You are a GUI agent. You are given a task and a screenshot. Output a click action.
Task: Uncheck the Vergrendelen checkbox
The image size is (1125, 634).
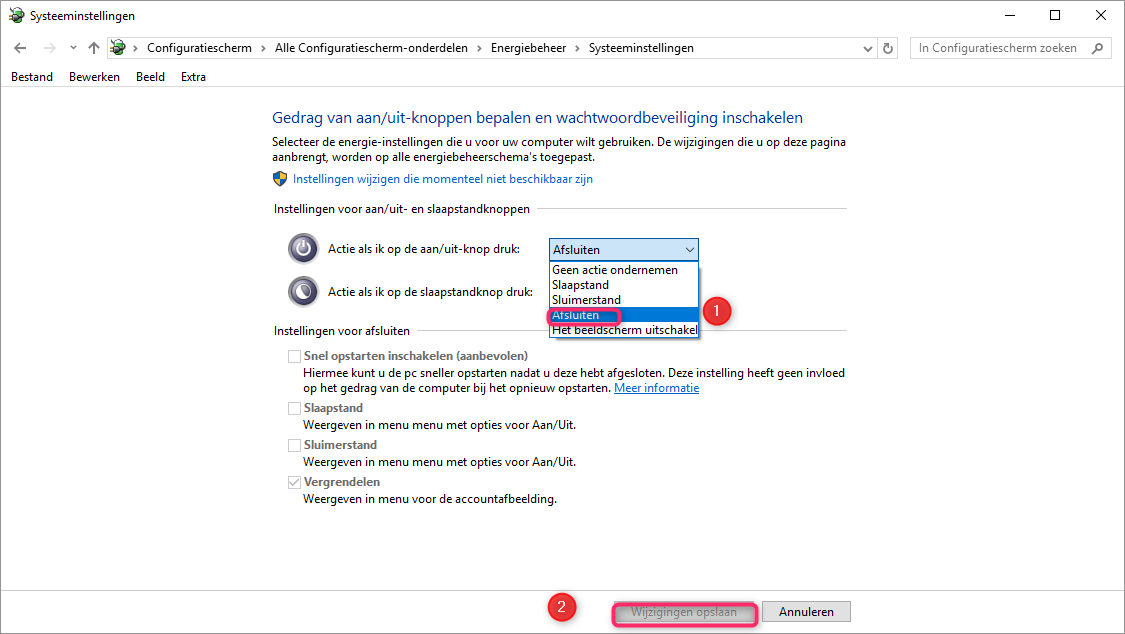coord(294,483)
